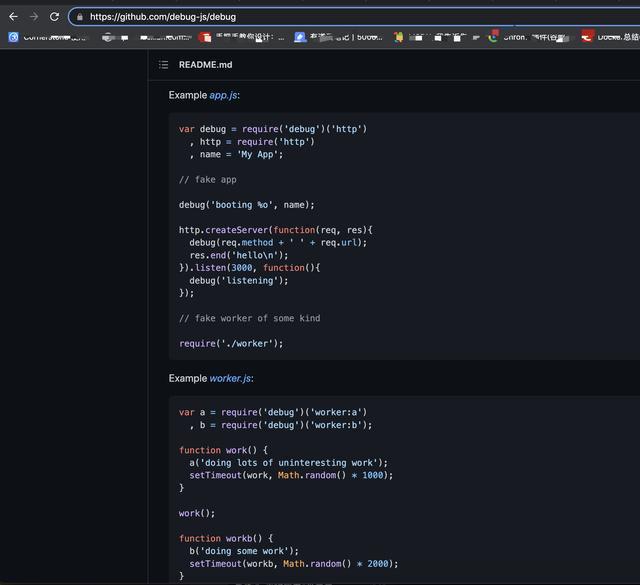Click "// fake worker of some kind" comment

(249, 318)
